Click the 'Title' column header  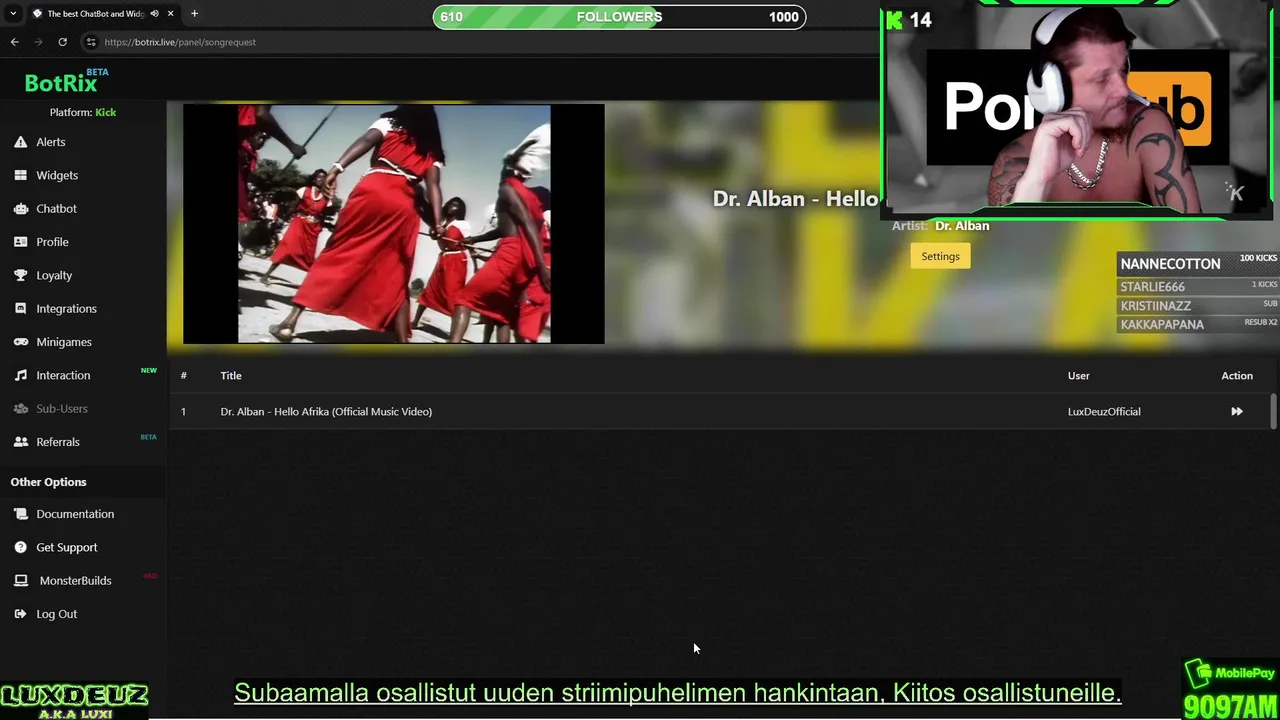pos(231,376)
